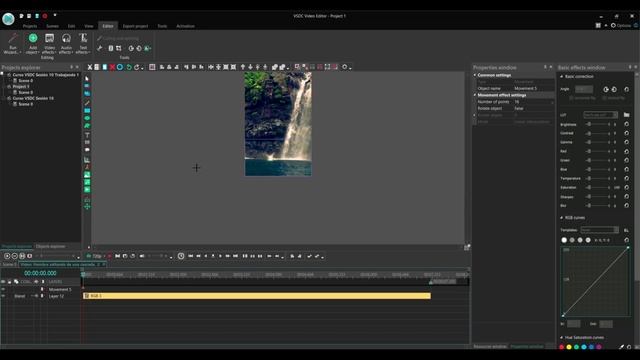Select the ellipse shape tool in left toolbar
The width and height of the screenshot is (640, 360).
pos(87,118)
